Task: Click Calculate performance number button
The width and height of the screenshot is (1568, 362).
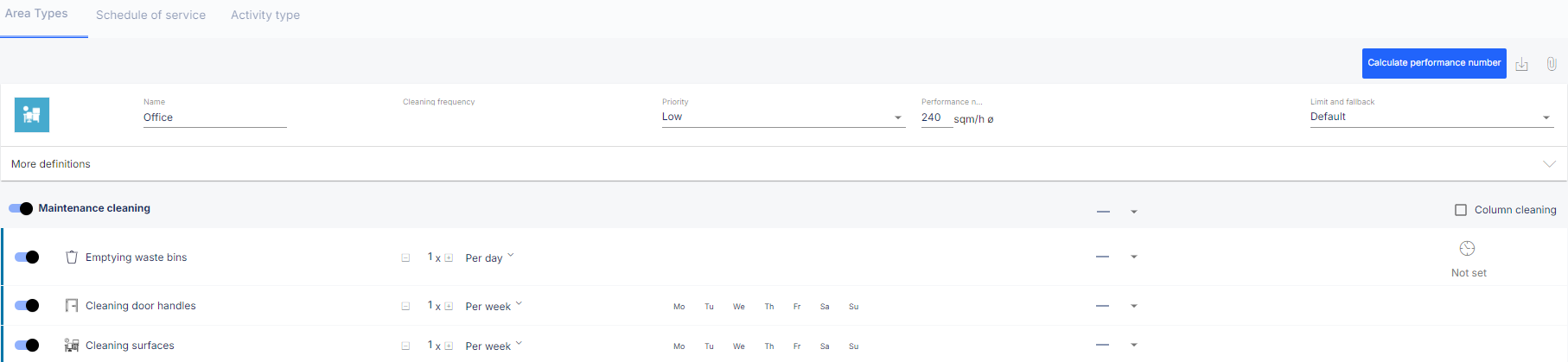Action: pyautogui.click(x=1434, y=63)
